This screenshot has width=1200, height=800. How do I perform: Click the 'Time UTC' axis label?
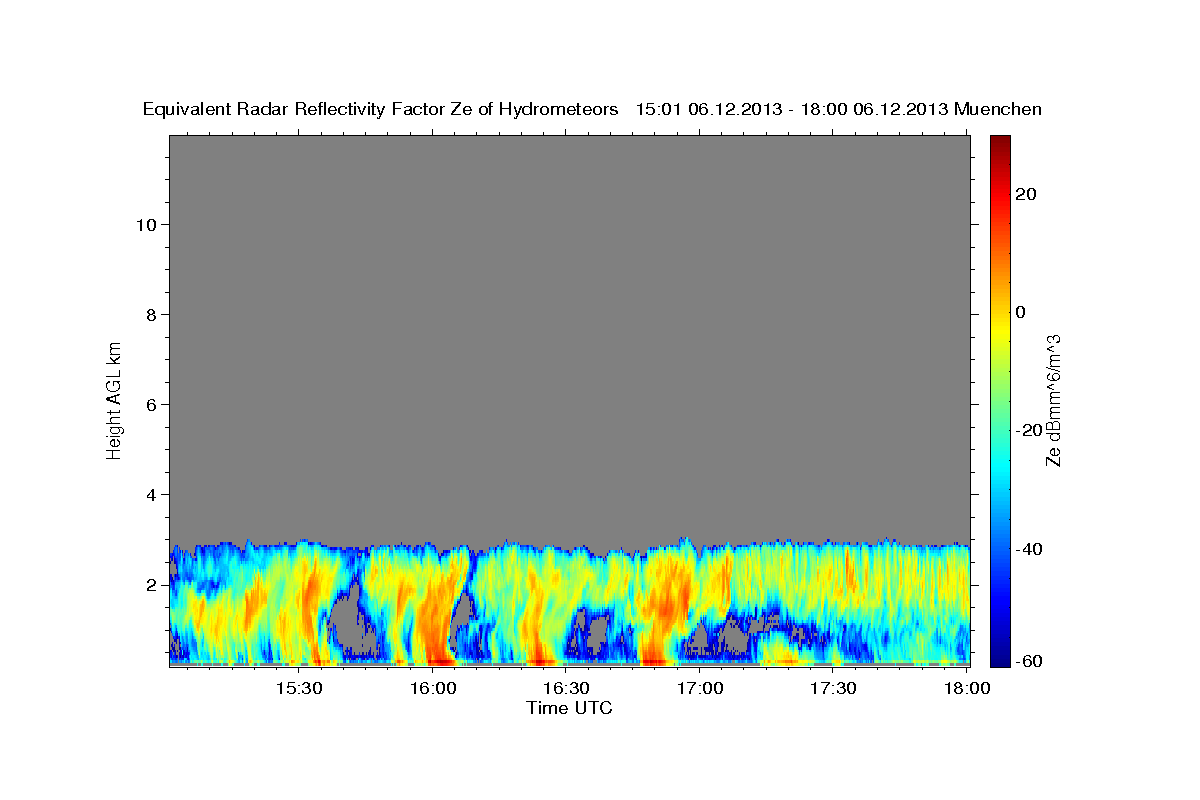[x=569, y=708]
